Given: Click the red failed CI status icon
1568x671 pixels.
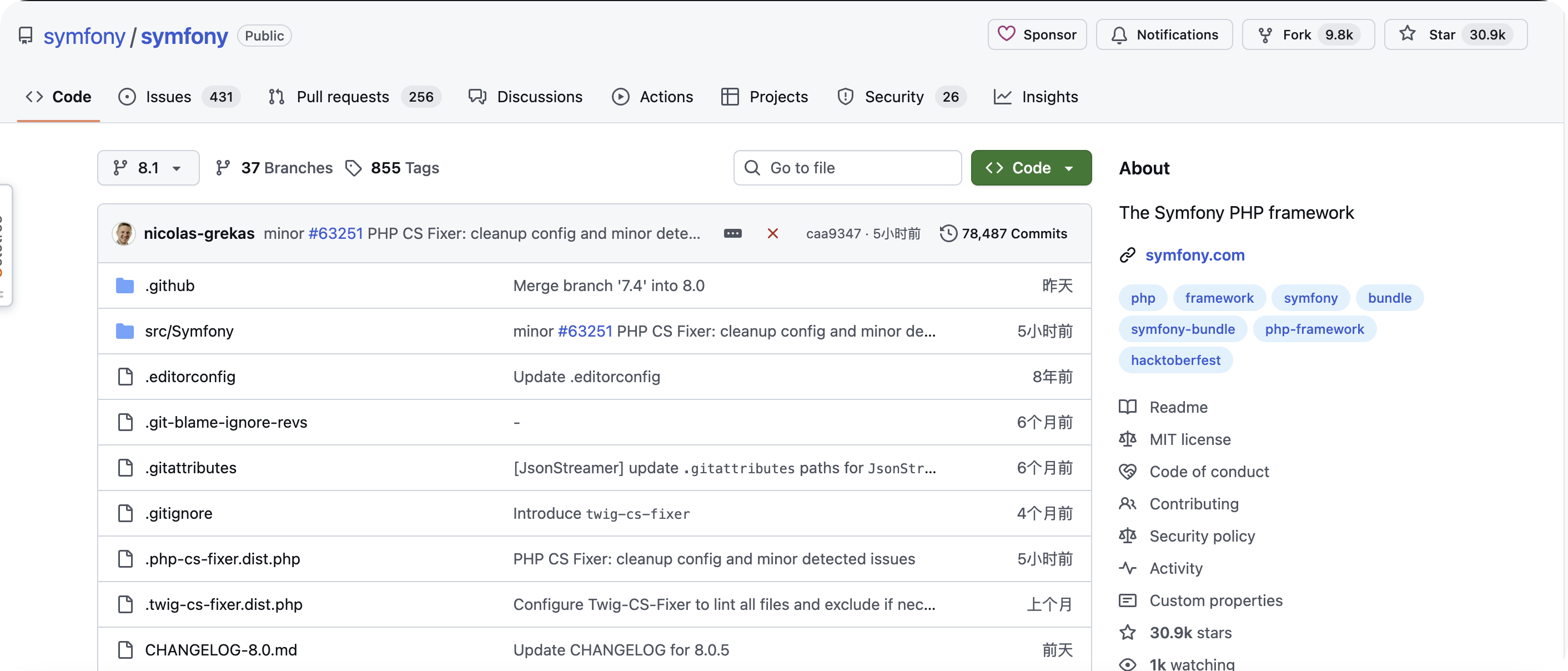Looking at the screenshot, I should pyautogui.click(x=772, y=233).
